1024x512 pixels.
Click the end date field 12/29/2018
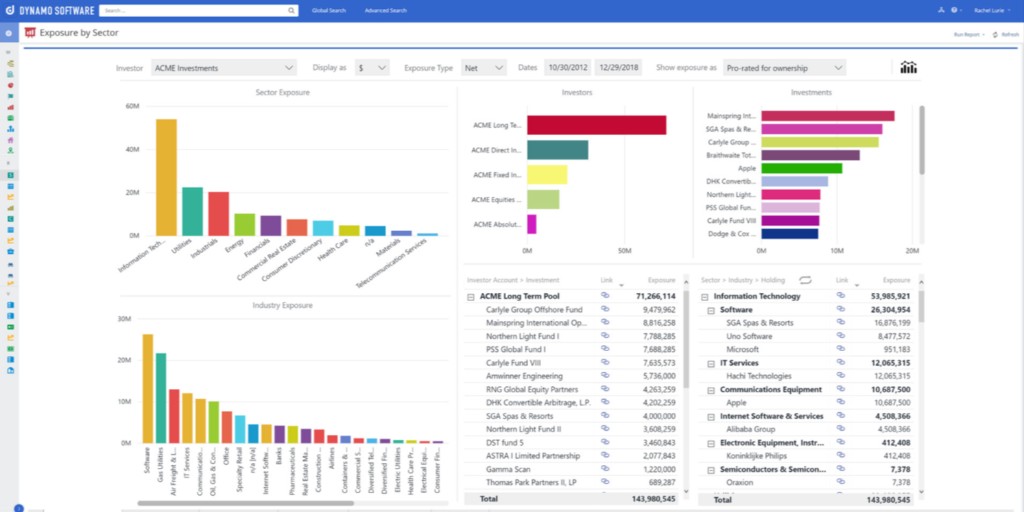(x=618, y=68)
